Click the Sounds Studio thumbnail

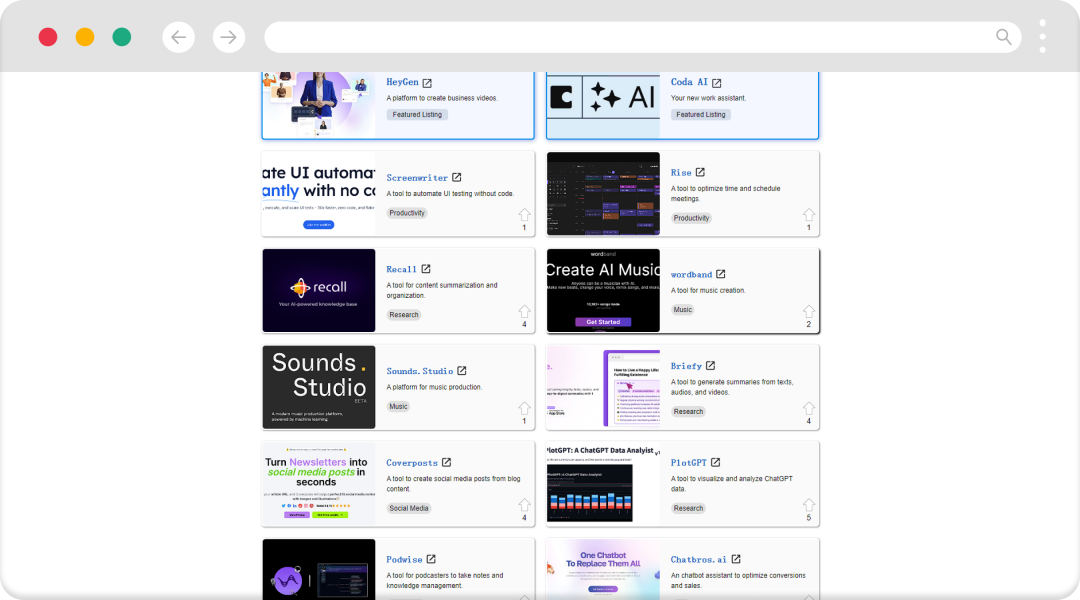tap(319, 387)
